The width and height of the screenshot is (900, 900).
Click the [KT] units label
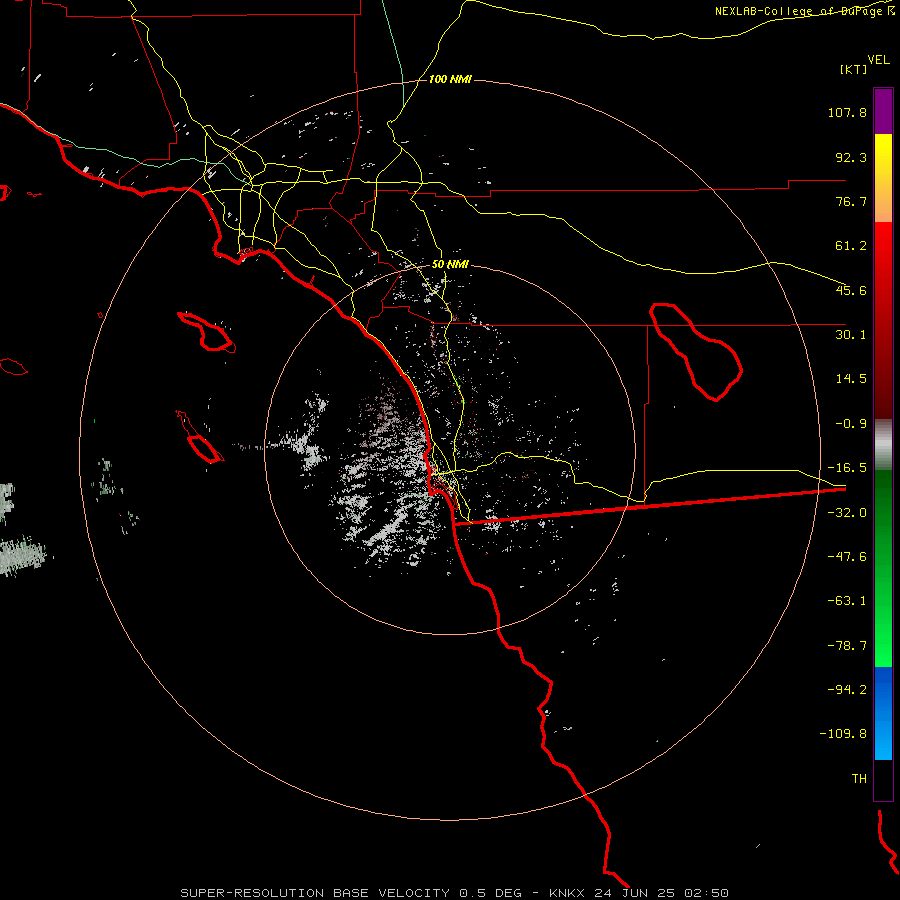tap(854, 69)
